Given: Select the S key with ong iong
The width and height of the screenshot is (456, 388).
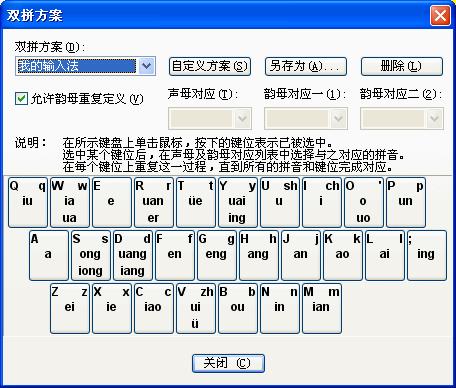Looking at the screenshot, I should [91, 255].
